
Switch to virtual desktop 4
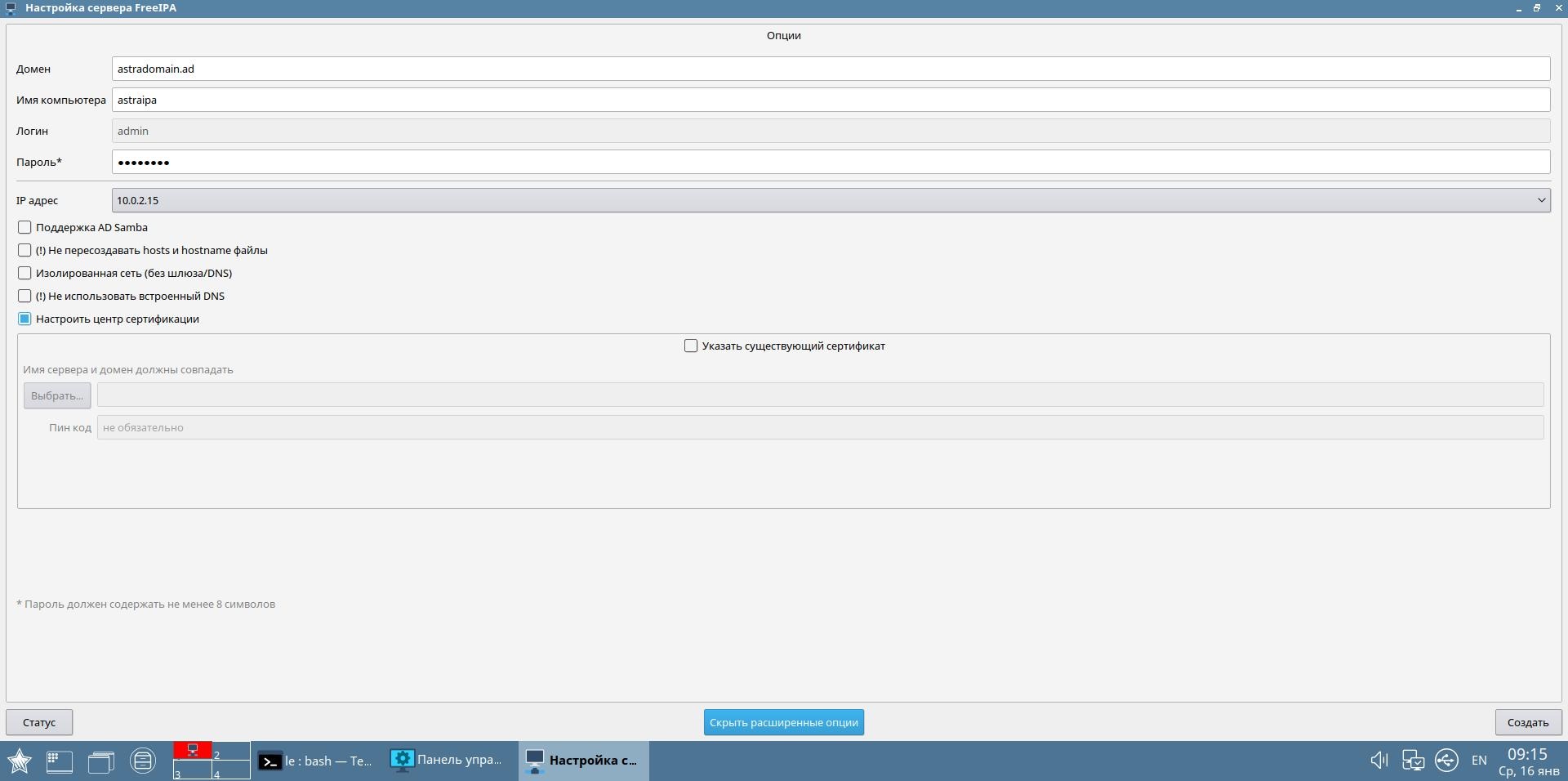point(231,770)
